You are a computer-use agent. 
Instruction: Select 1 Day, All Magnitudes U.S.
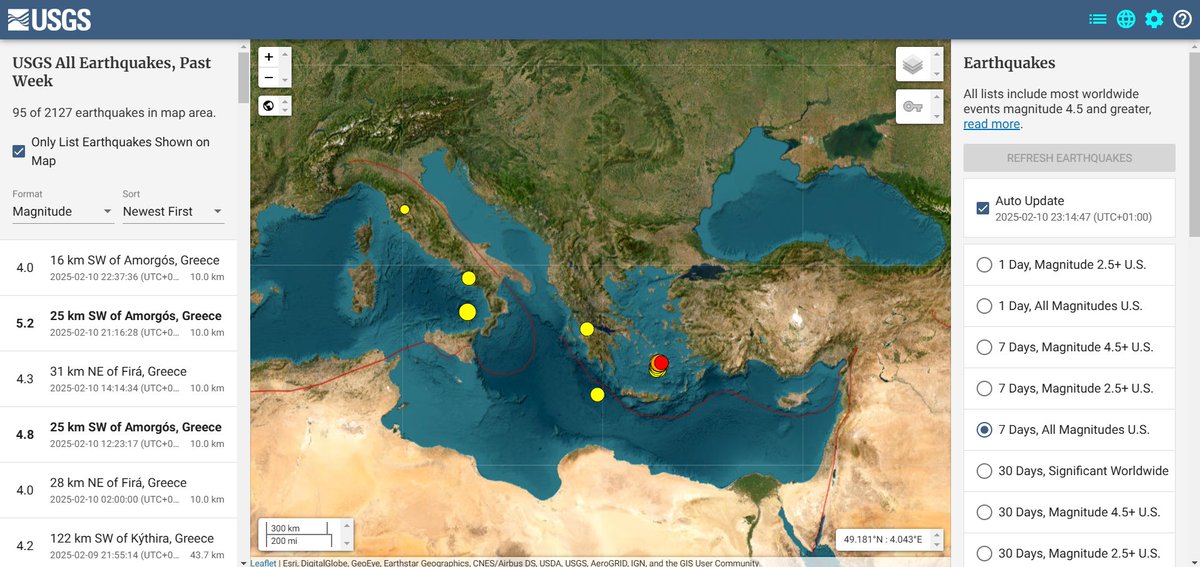tap(984, 306)
